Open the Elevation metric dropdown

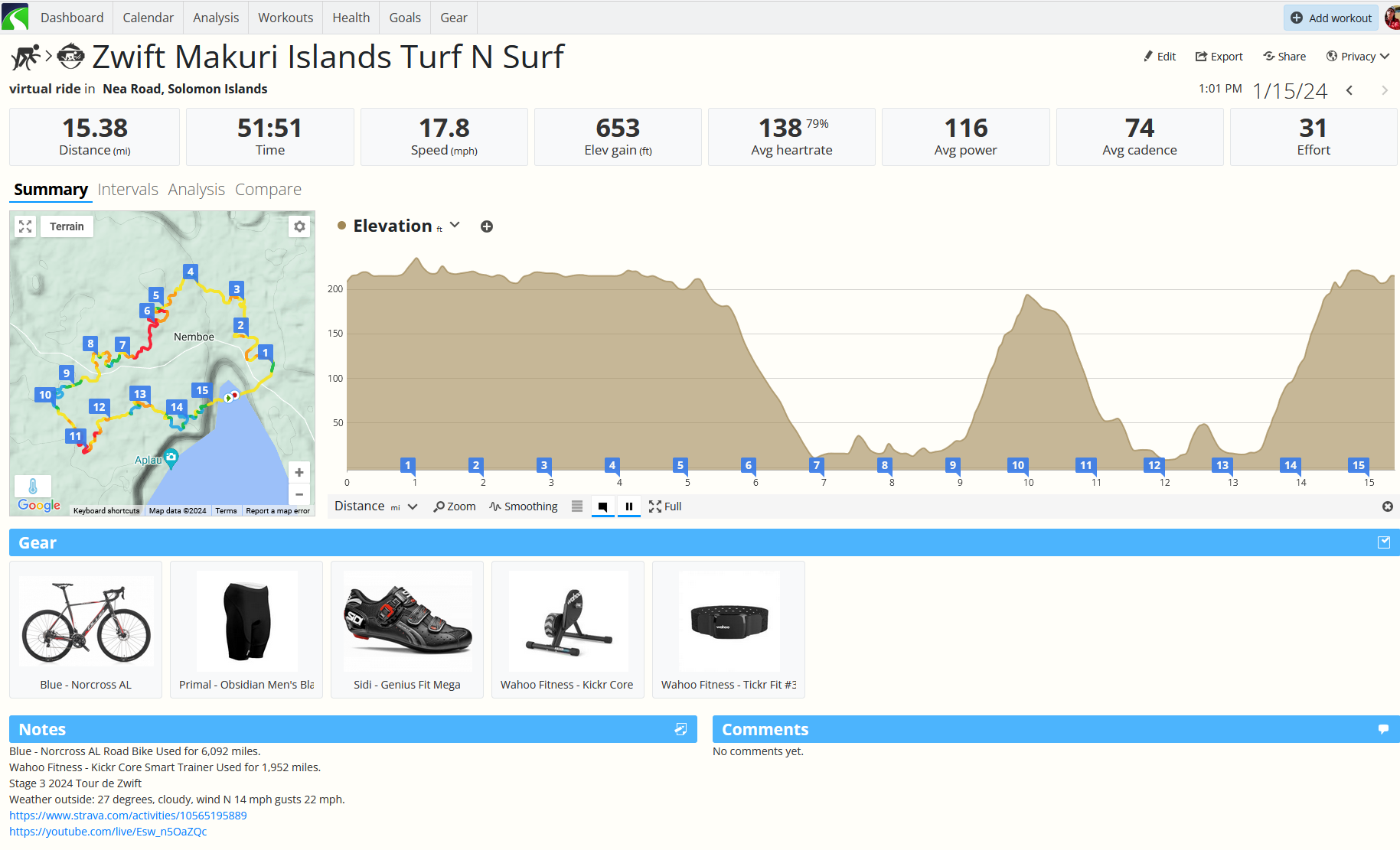455,226
